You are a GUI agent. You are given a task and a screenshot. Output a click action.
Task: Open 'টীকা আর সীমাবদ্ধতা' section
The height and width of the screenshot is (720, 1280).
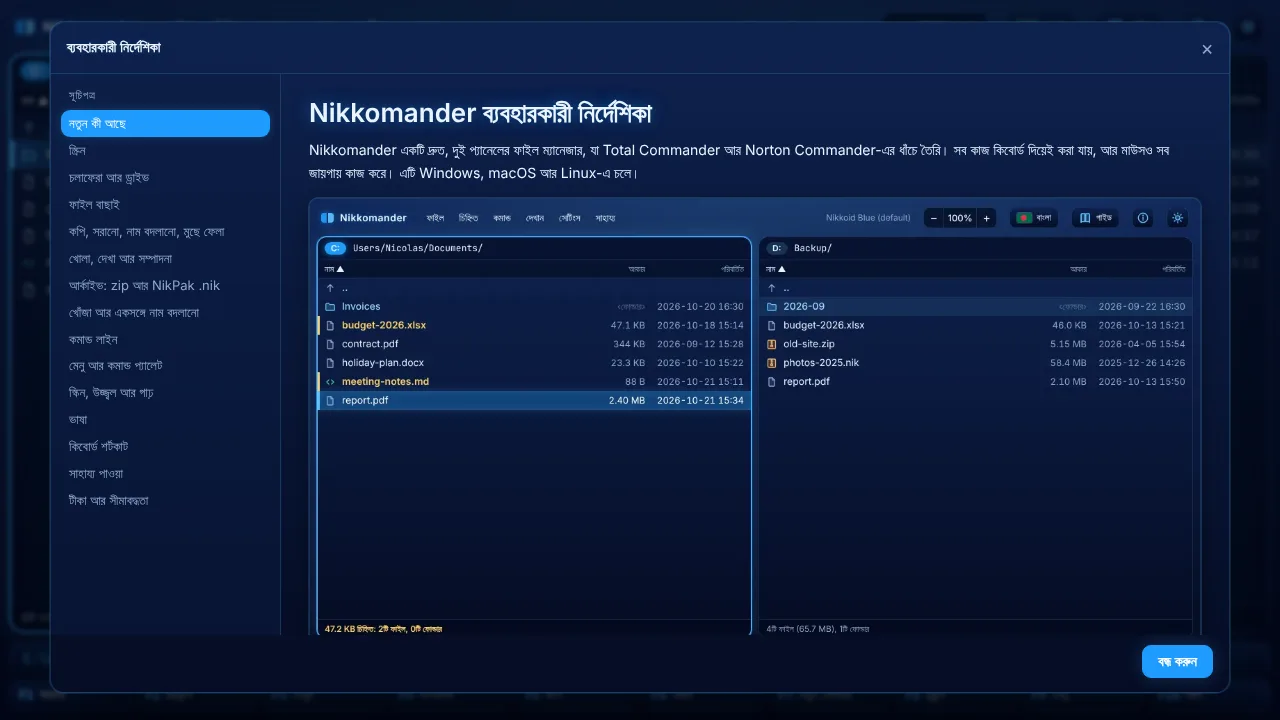click(x=165, y=500)
